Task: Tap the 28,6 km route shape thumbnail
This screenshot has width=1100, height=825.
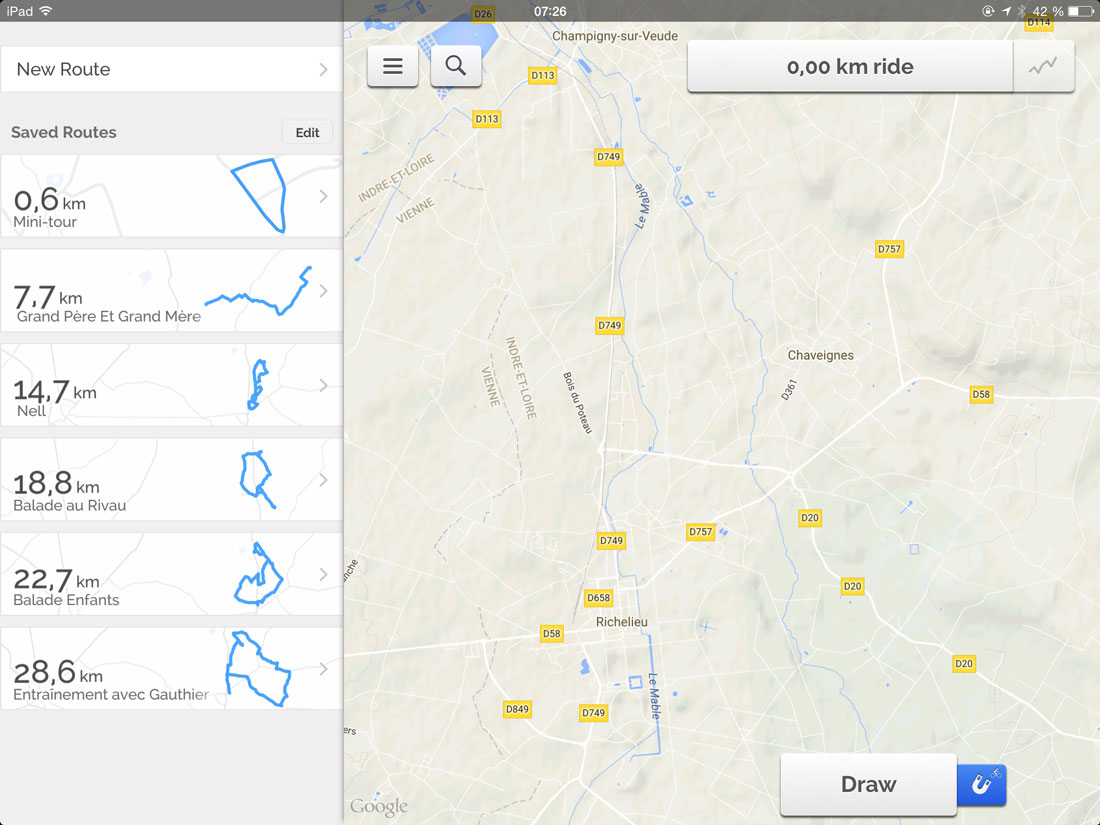Action: point(258,669)
